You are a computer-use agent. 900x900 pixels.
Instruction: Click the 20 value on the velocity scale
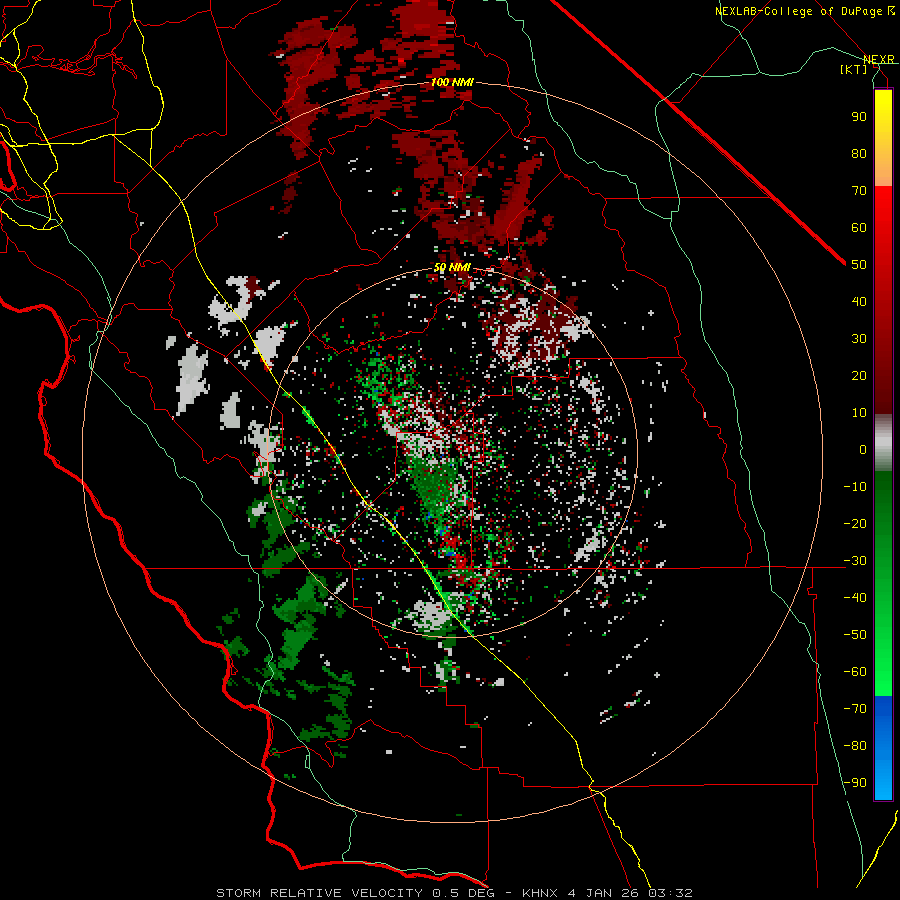859,375
